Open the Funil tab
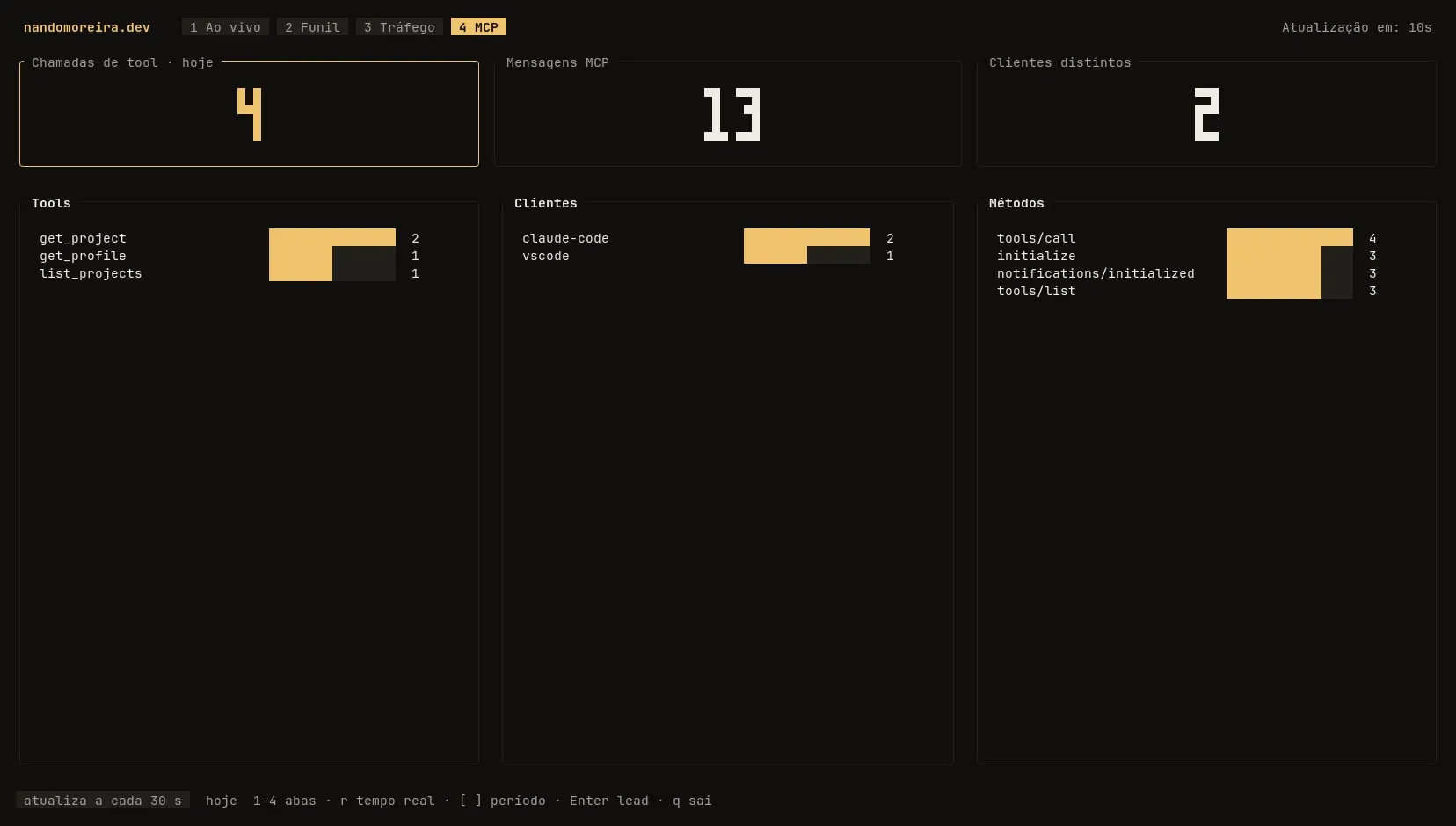This screenshot has width=1456, height=826. coord(312,27)
